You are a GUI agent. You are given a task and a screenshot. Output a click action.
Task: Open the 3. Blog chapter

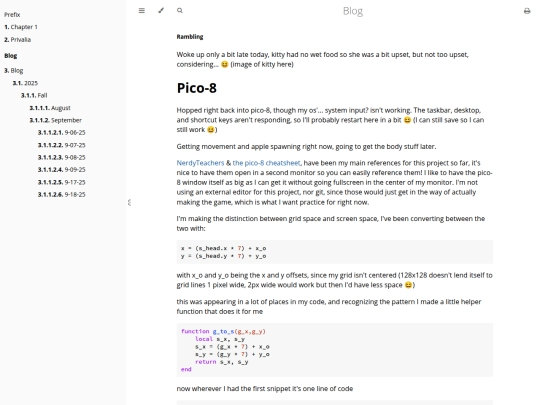14,71
